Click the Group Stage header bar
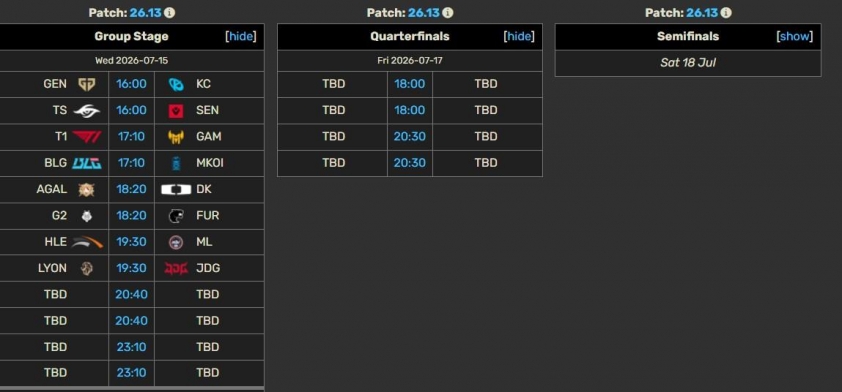Image resolution: width=842 pixels, height=392 pixels. (x=132, y=37)
